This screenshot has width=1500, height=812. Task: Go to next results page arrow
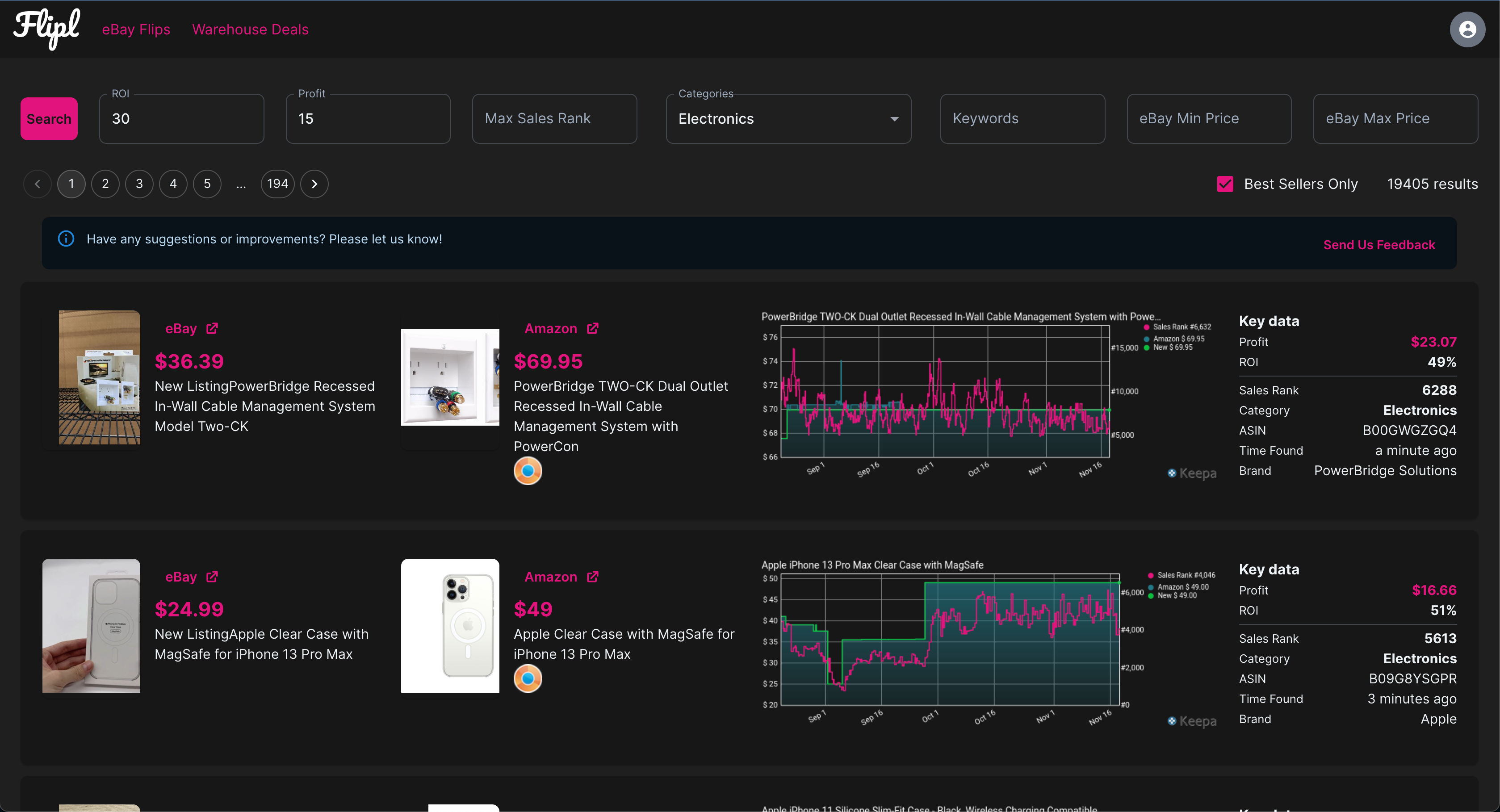314,184
